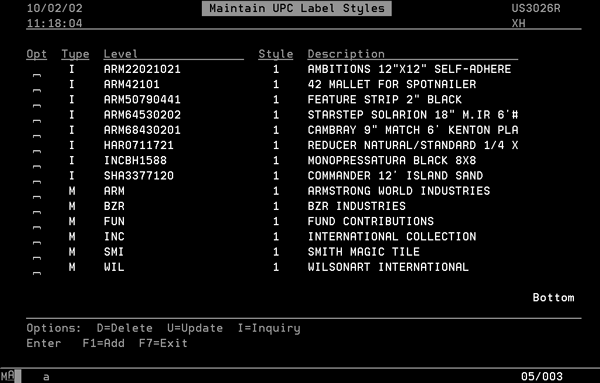The height and width of the screenshot is (383, 600).
Task: Click the 'a' indicator in status bar
Action: [x=46, y=377]
